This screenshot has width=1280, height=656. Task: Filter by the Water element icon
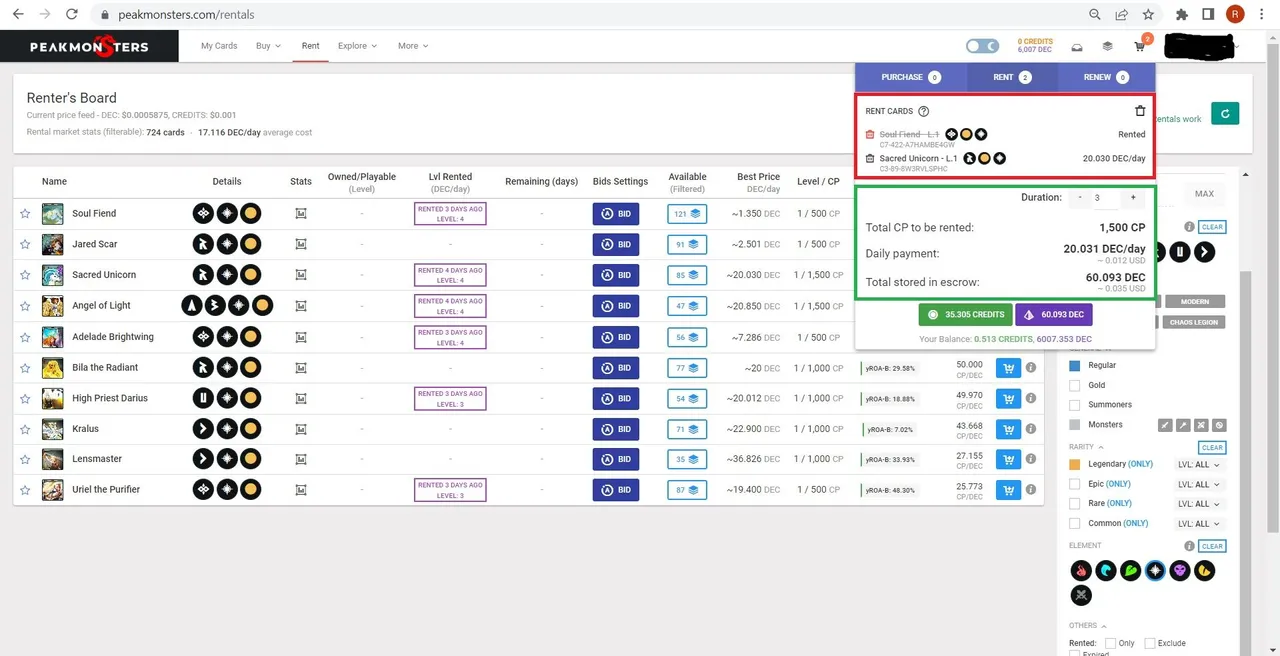tap(1105, 570)
